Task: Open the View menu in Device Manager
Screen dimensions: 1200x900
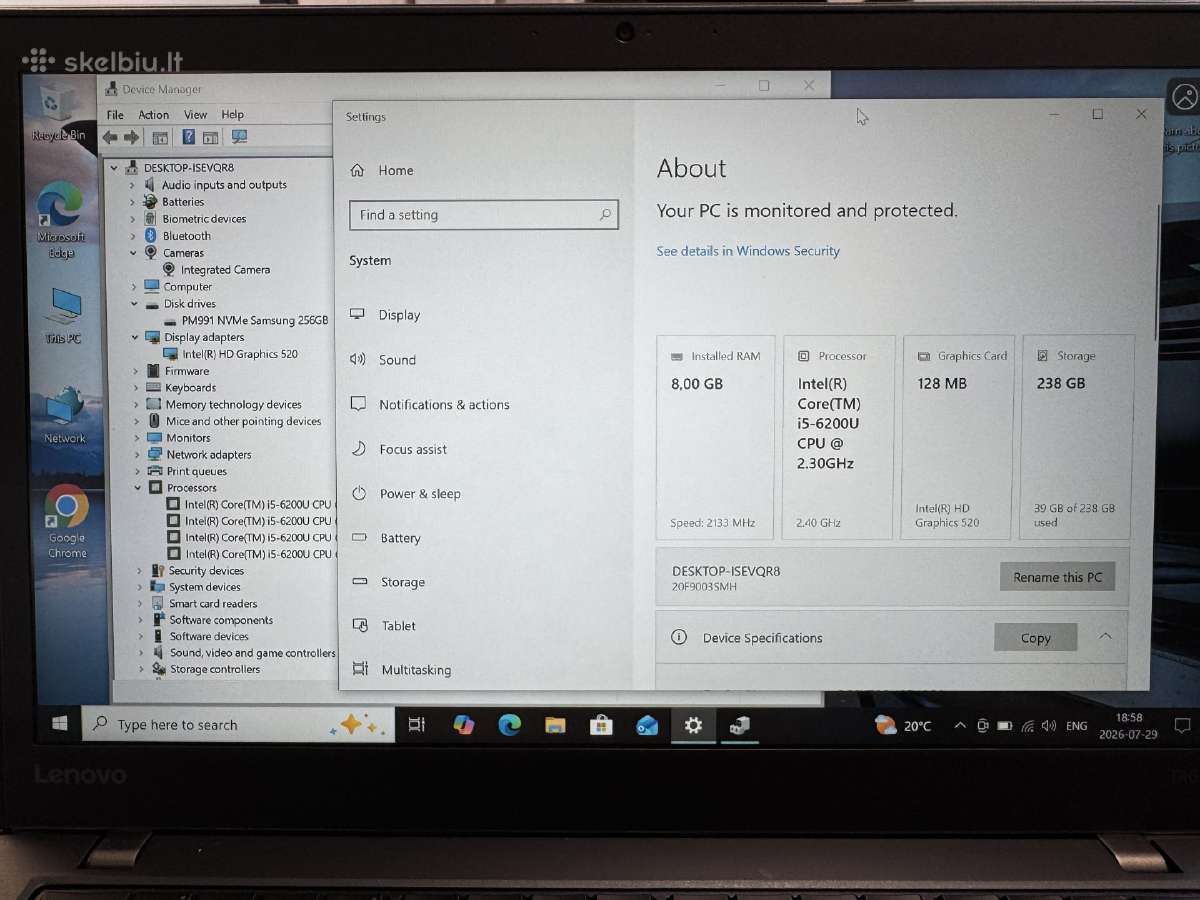Action: click(195, 115)
